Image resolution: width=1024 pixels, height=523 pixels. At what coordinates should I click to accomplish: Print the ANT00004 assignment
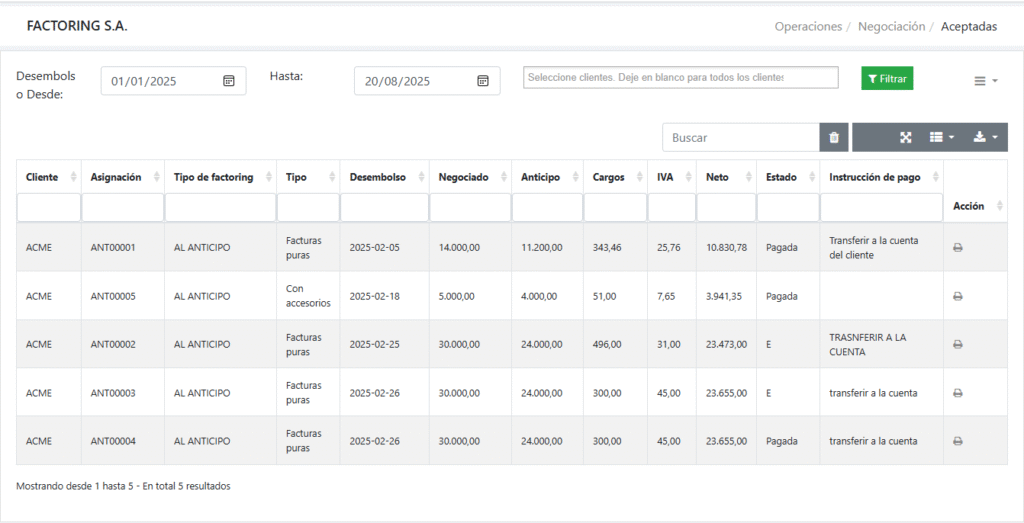point(957,441)
